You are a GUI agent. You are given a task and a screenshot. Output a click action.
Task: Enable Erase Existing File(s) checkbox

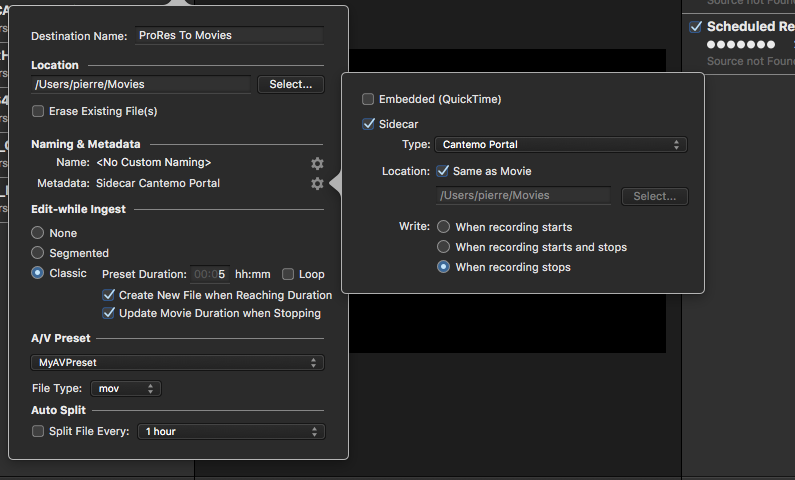(x=38, y=111)
